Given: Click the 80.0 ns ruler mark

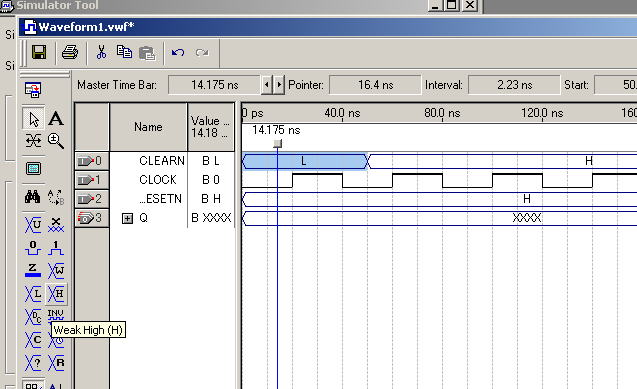Looking at the screenshot, I should (x=442, y=113).
